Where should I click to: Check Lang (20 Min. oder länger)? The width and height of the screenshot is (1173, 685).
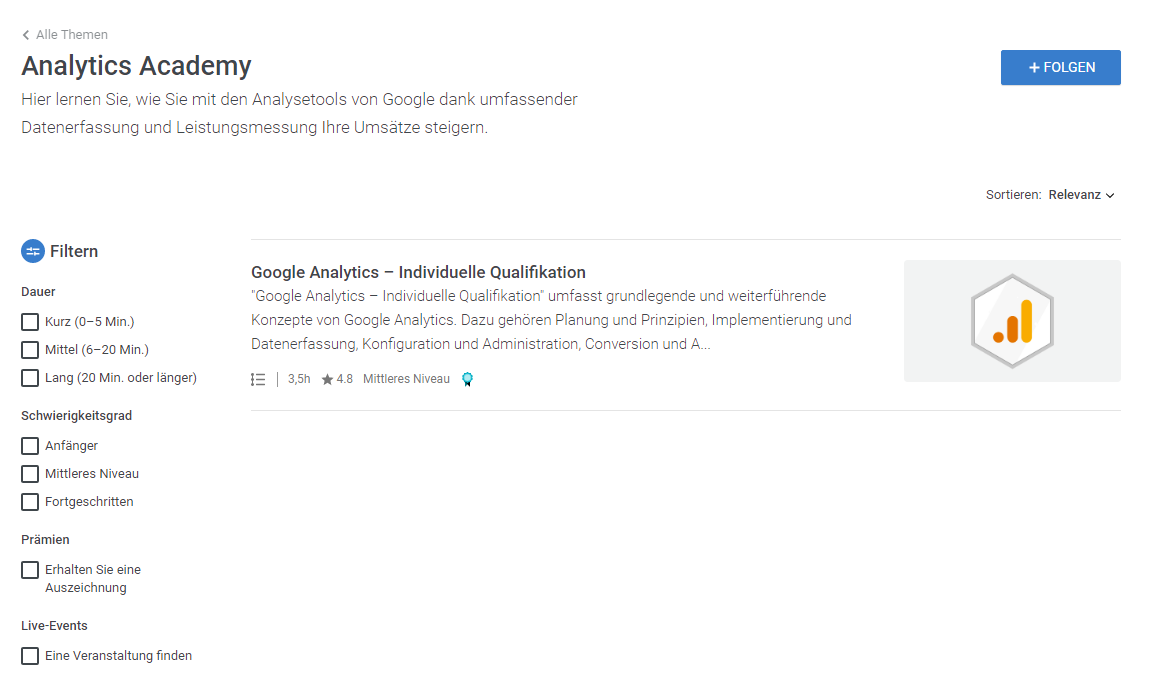(30, 378)
